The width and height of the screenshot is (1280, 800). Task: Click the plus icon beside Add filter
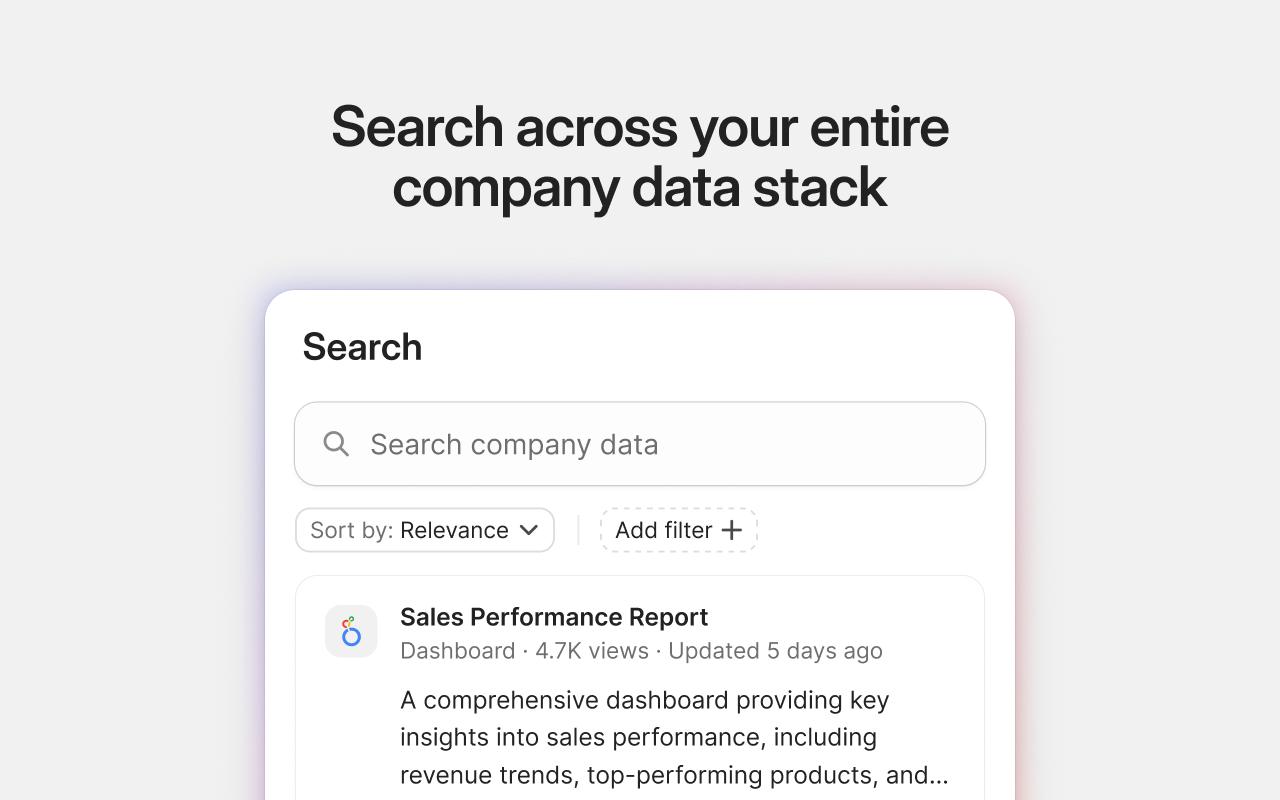click(732, 530)
